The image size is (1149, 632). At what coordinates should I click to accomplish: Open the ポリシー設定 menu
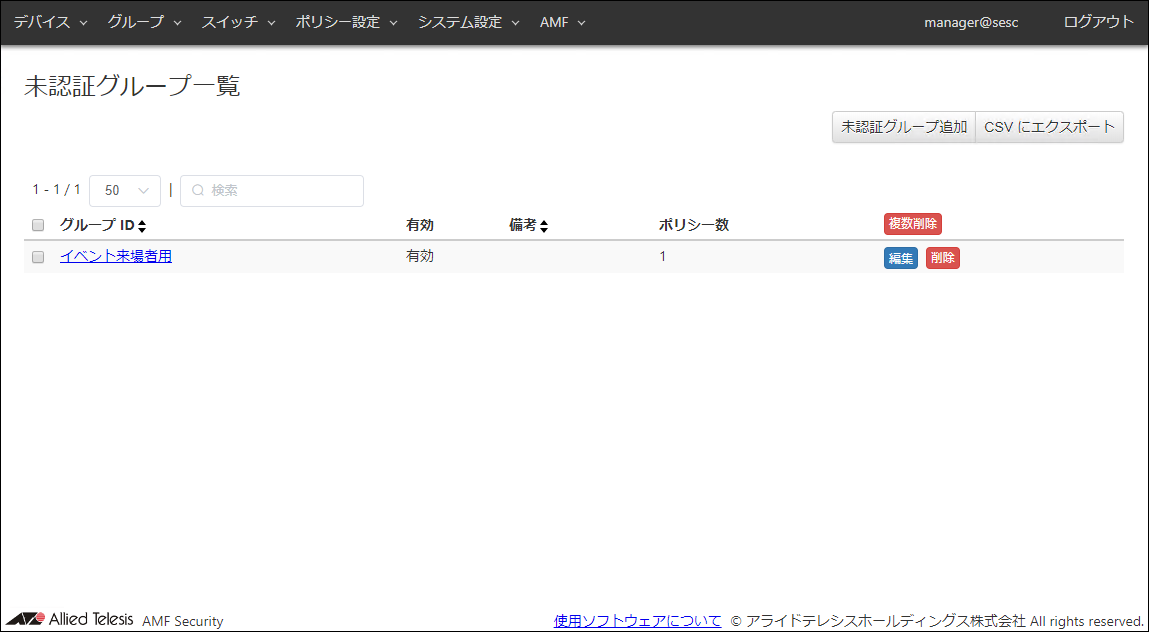pos(346,22)
